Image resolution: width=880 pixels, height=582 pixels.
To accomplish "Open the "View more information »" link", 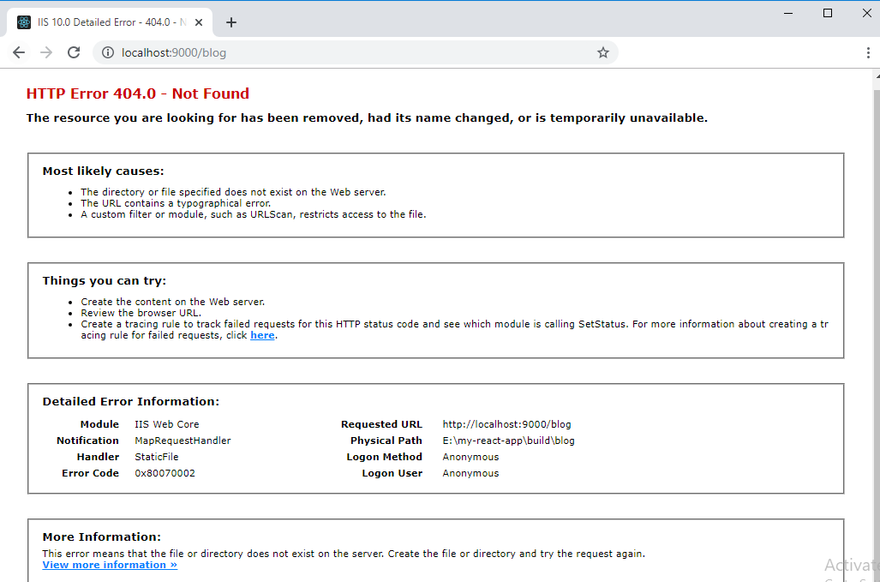I will pyautogui.click(x=109, y=565).
